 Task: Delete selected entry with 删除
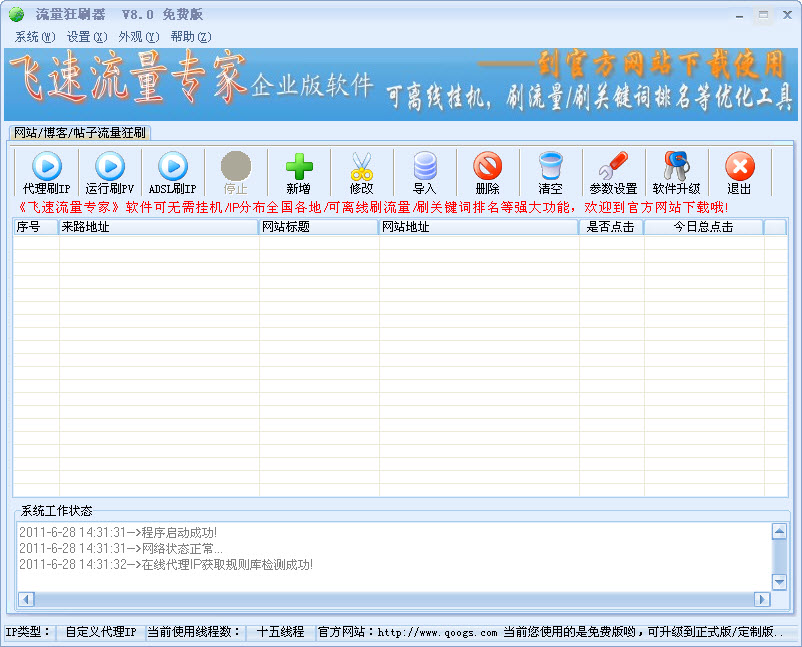point(487,173)
